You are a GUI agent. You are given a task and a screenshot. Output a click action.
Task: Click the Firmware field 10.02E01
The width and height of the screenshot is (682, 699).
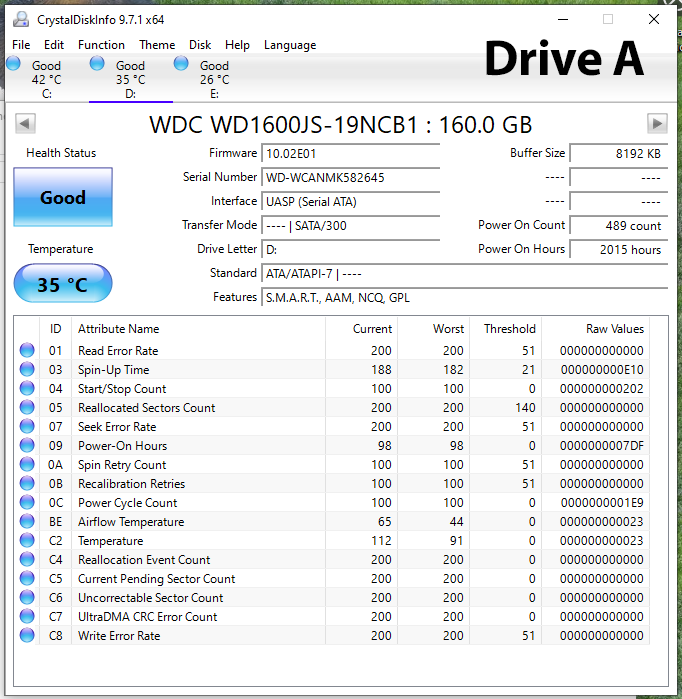[x=350, y=154]
